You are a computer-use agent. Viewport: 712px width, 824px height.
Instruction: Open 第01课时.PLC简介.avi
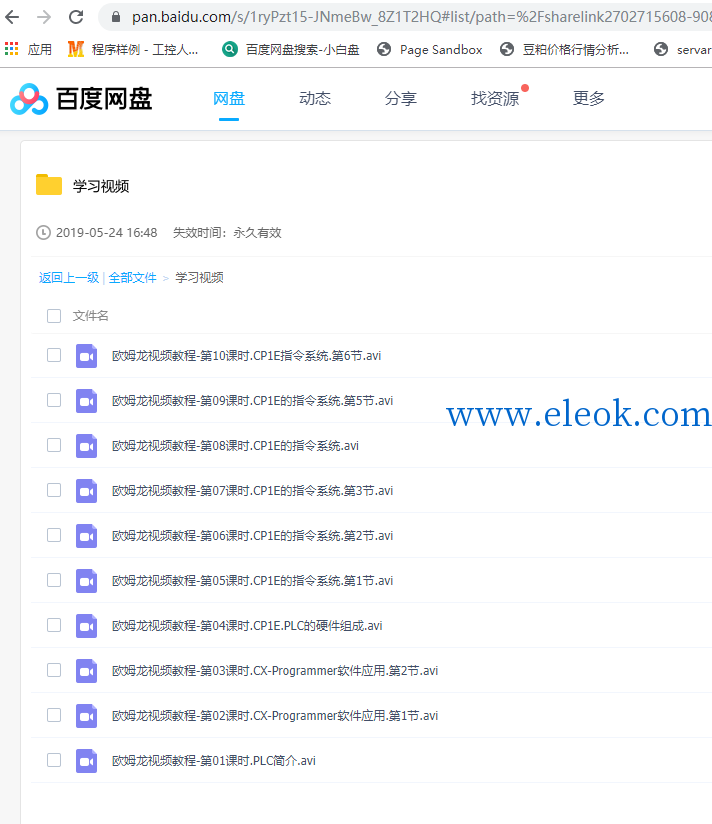click(x=214, y=761)
